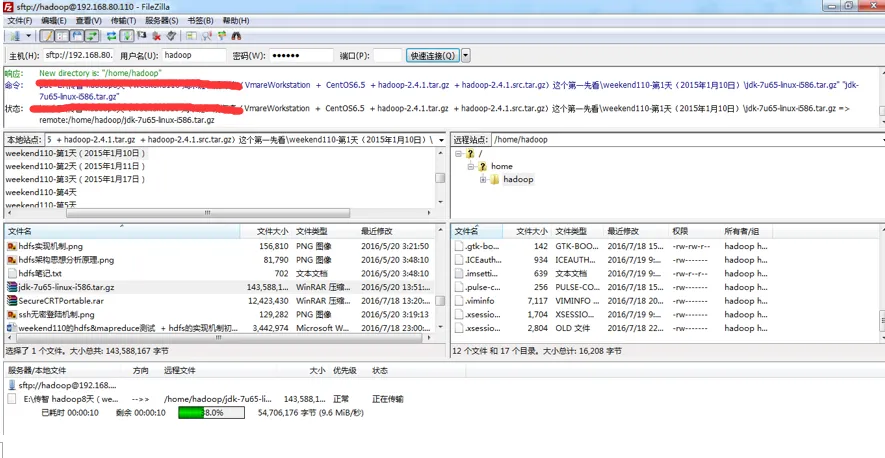Image resolution: width=885 pixels, height=458 pixels.
Task: Sort remote files by 权限 column
Action: (694, 231)
